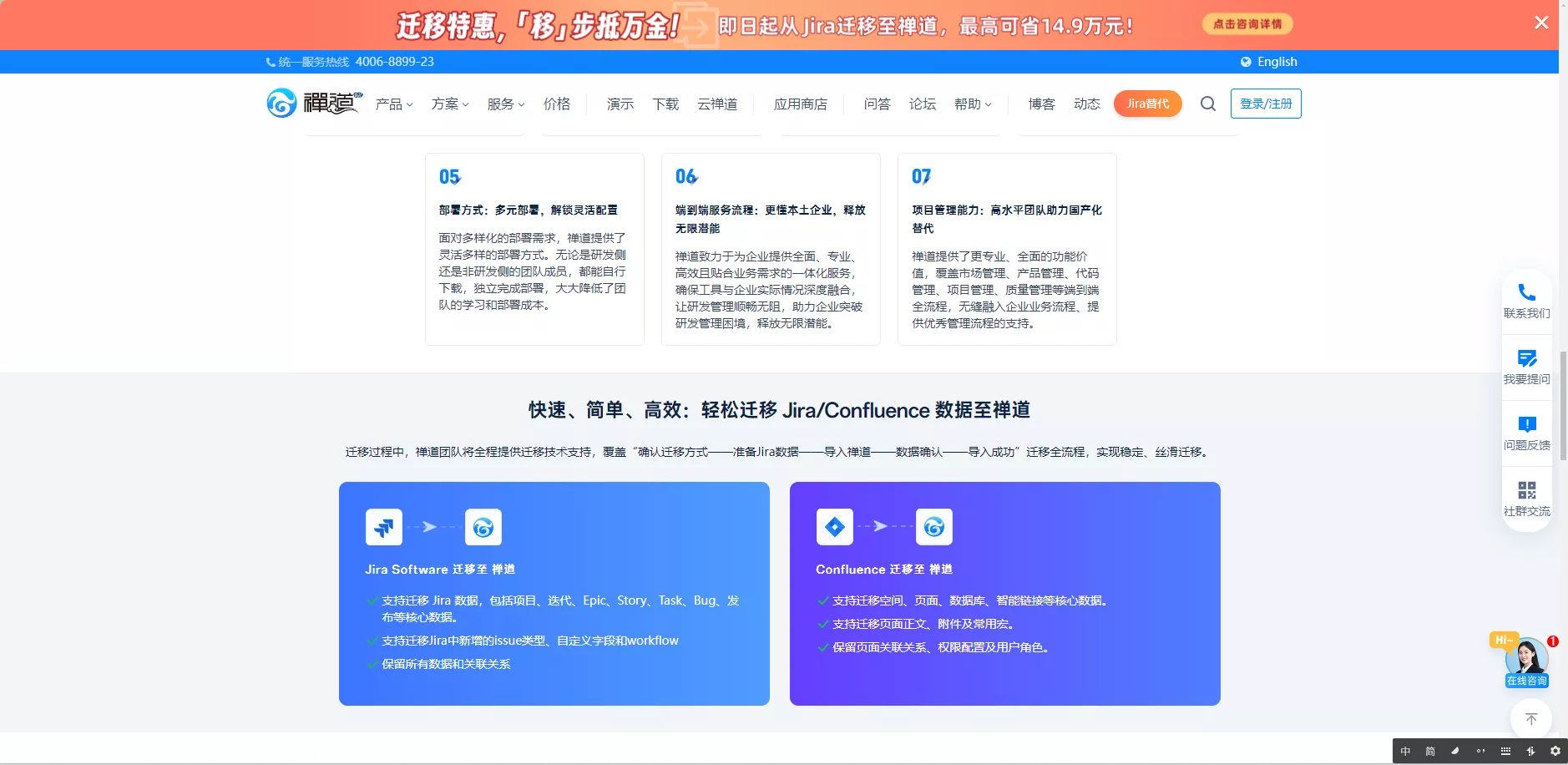The width and height of the screenshot is (1568, 765).
Task: Go to the 应用商店 menu item
Action: (800, 104)
